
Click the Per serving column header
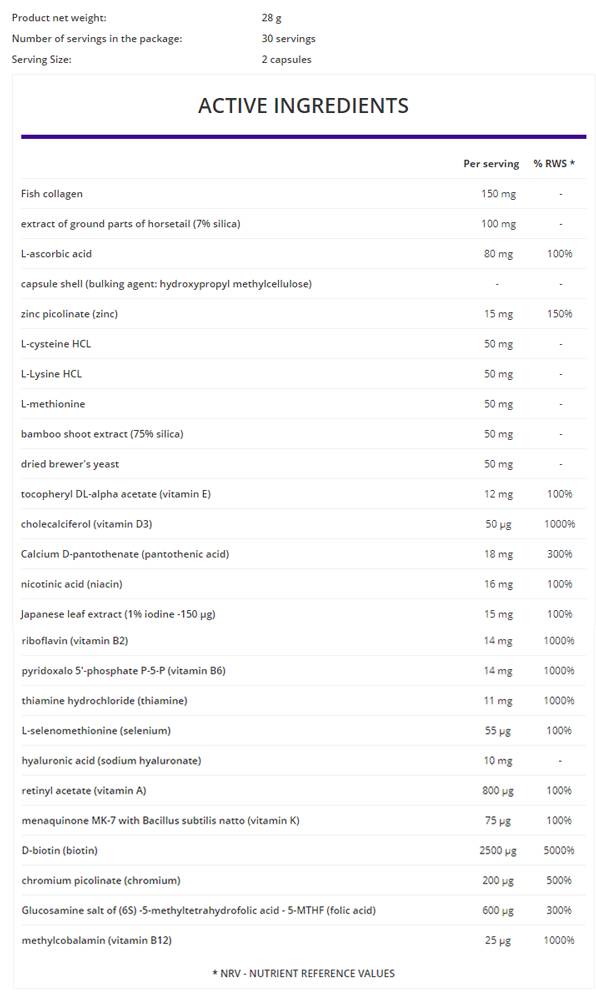[x=491, y=164]
